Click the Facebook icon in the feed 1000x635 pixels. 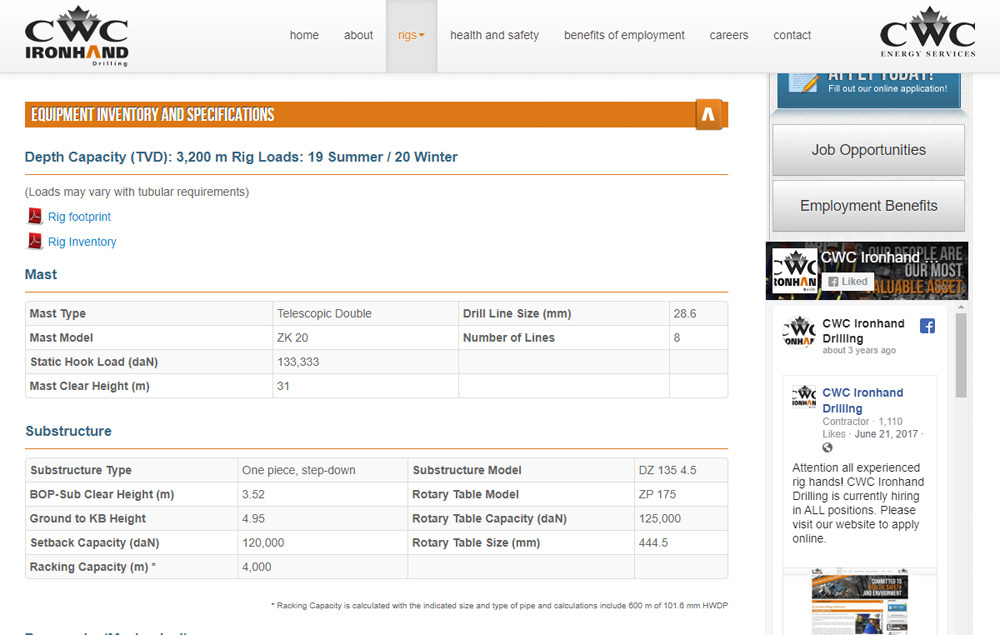click(x=927, y=326)
